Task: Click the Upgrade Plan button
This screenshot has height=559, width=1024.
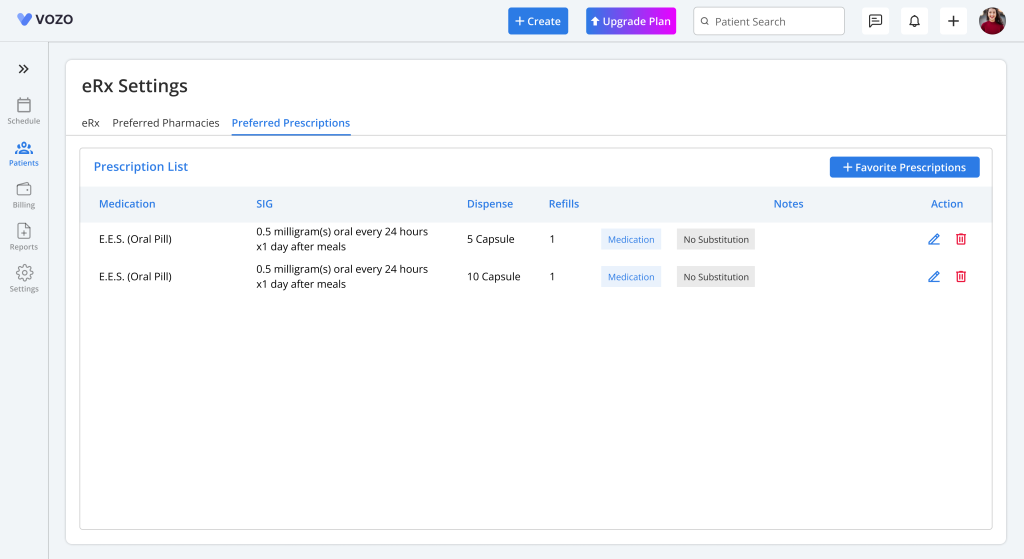Action: coord(630,21)
